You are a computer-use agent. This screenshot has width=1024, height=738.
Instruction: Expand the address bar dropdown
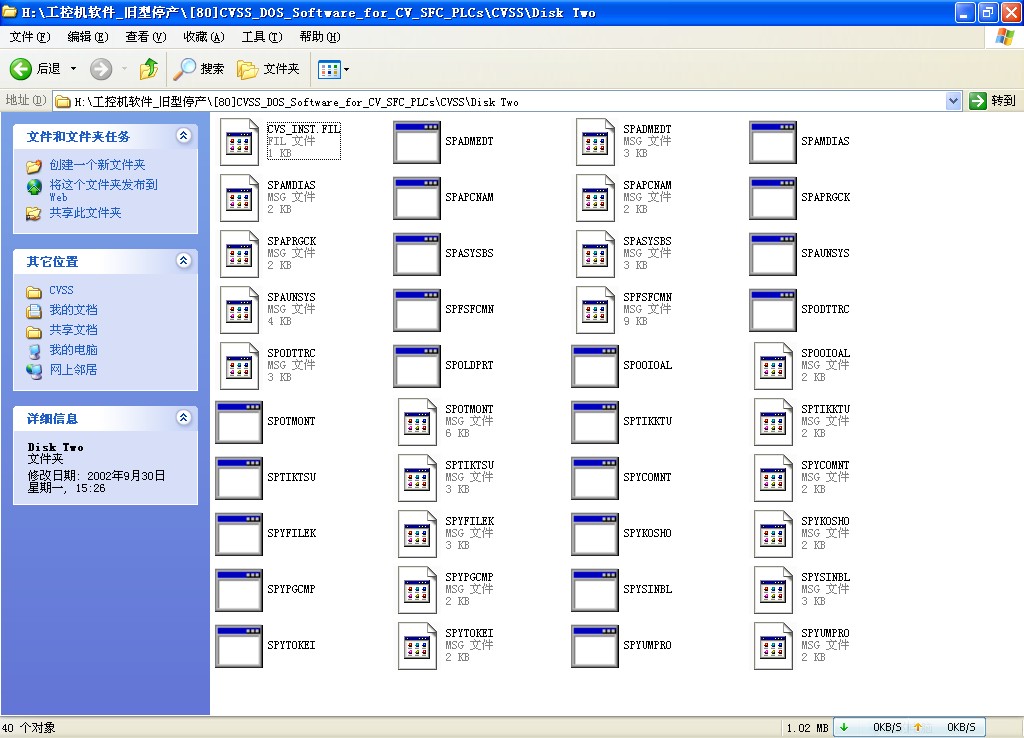click(953, 101)
